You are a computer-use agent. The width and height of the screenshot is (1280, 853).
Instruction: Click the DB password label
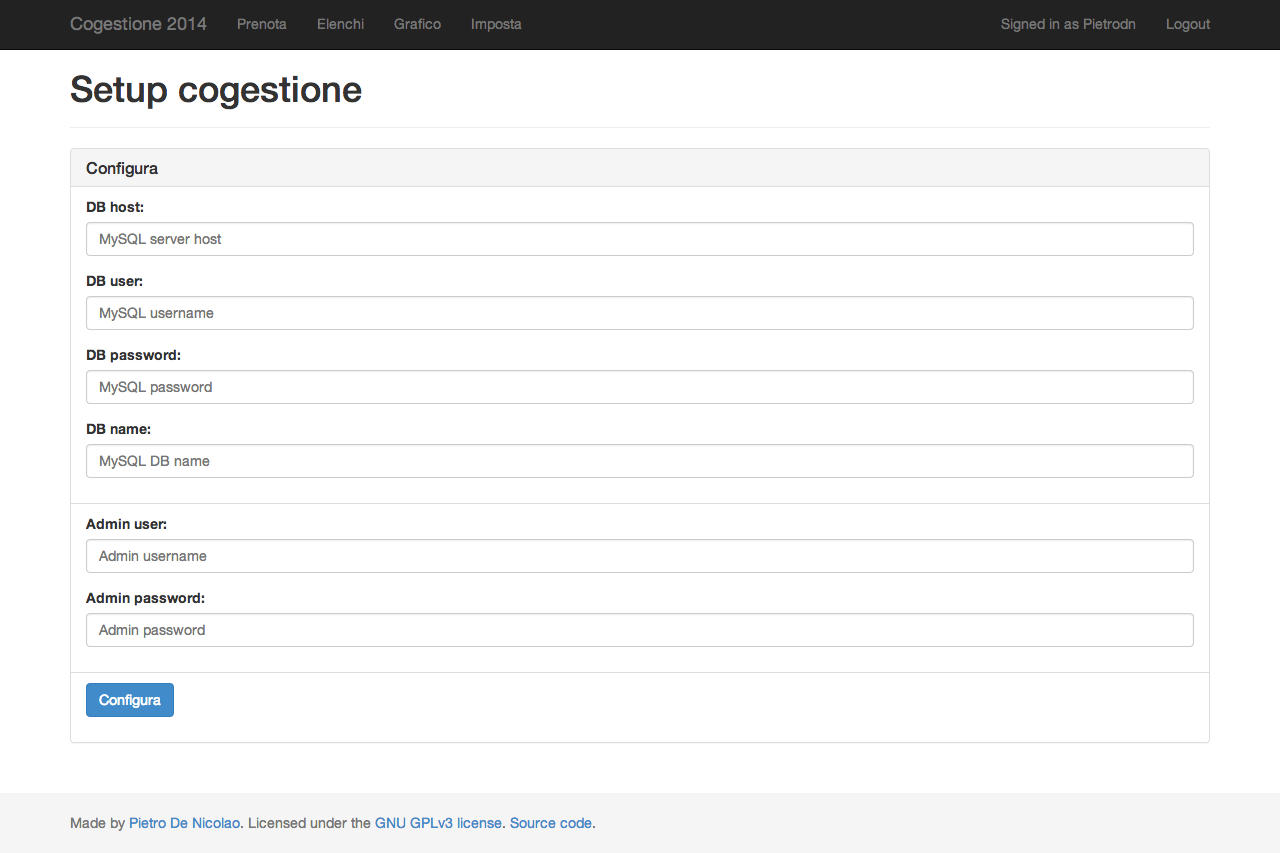point(133,355)
